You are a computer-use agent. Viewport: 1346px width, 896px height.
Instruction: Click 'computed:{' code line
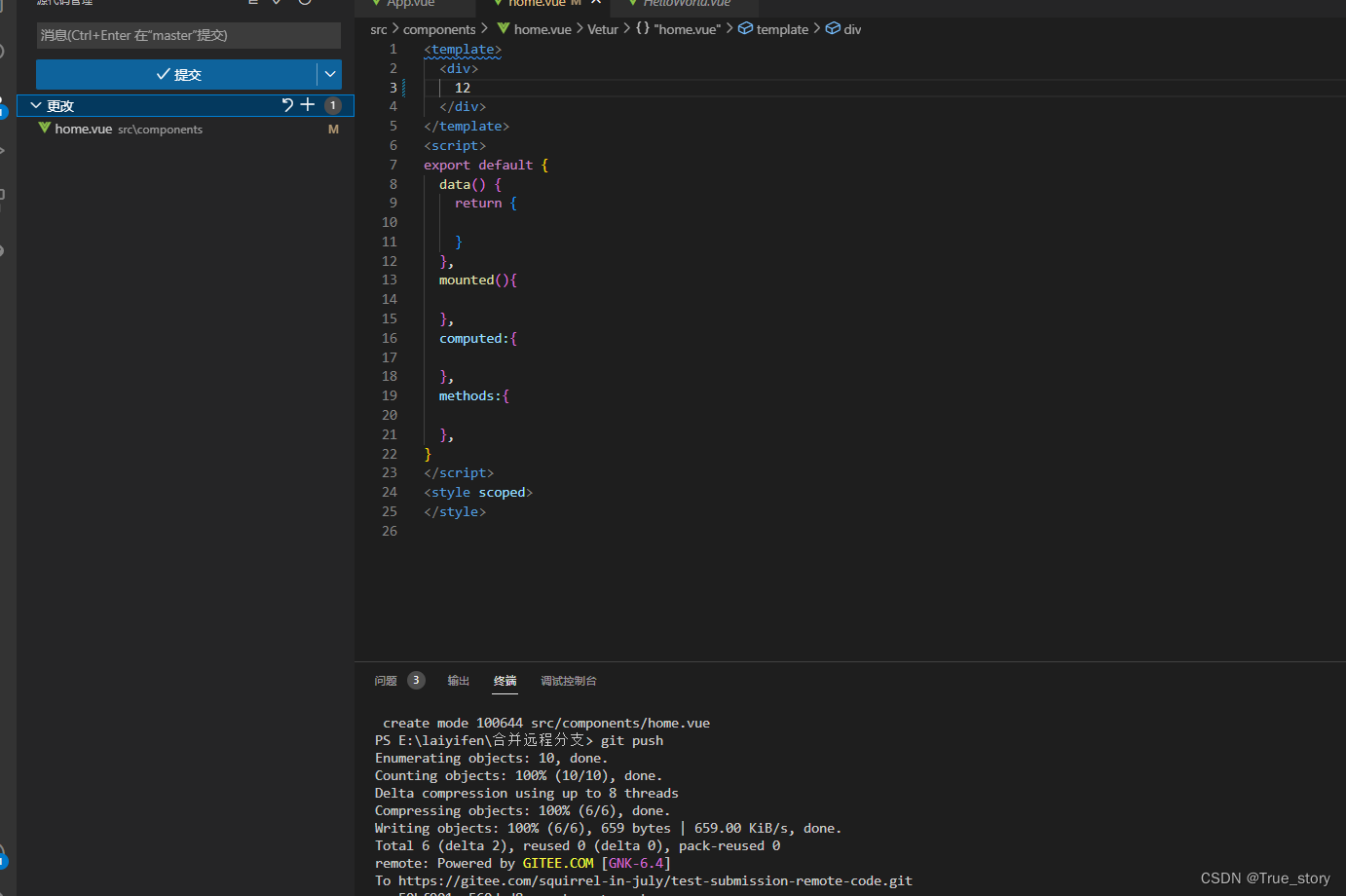(x=478, y=338)
